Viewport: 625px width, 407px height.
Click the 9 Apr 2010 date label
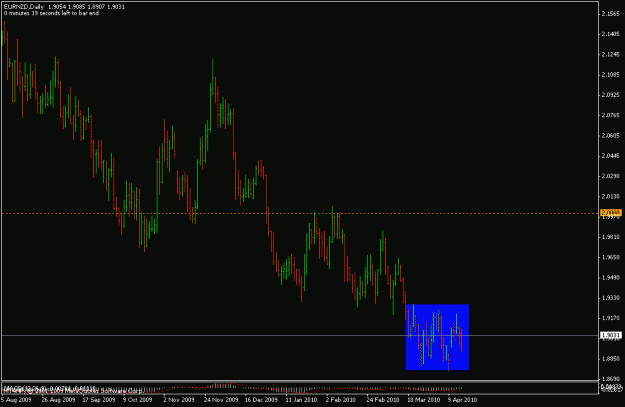pos(462,399)
